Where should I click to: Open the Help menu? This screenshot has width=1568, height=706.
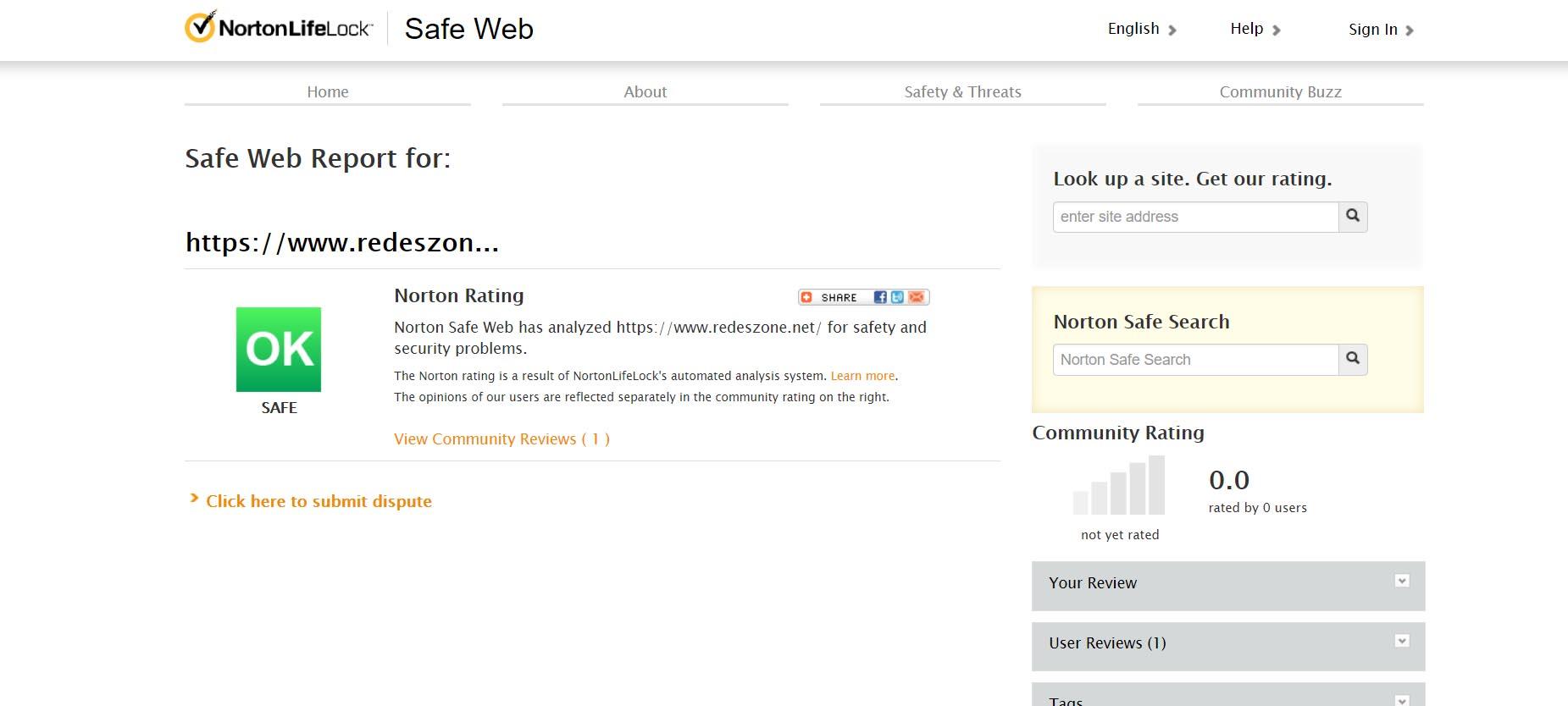(1255, 29)
